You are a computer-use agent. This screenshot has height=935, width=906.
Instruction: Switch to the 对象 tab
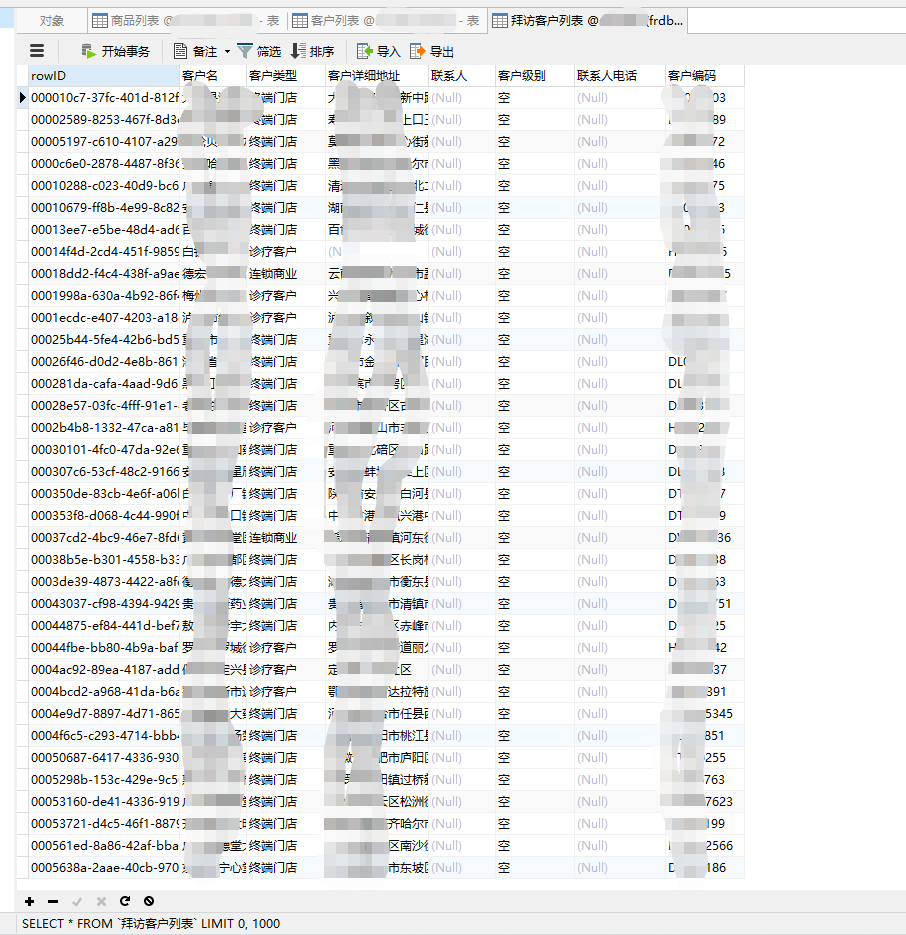click(x=52, y=20)
